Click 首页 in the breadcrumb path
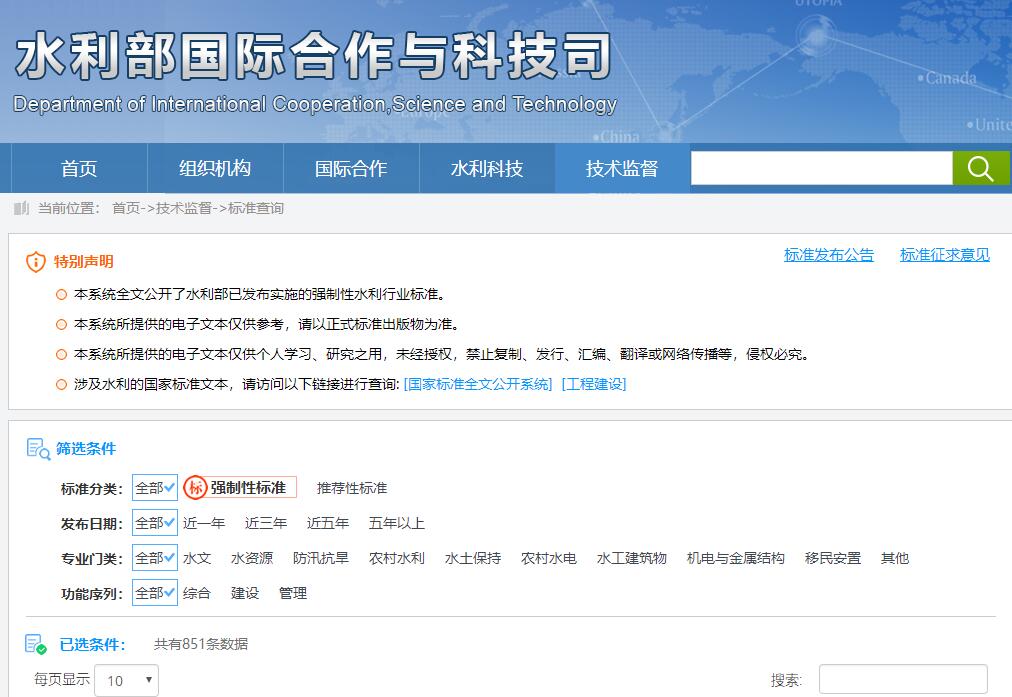Screen dimensions: 1012x697 [126, 208]
